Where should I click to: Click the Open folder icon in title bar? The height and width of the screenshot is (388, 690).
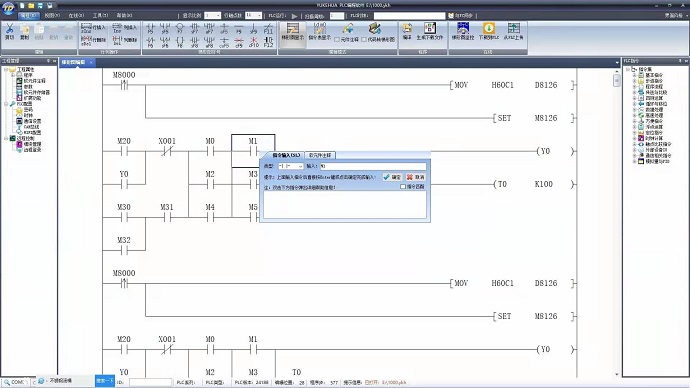click(31, 6)
